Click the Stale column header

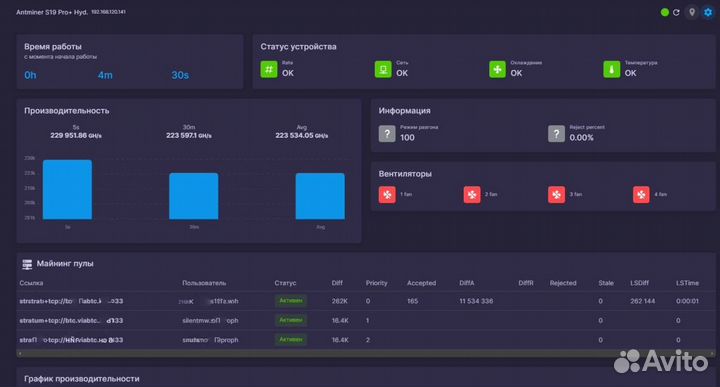606,283
